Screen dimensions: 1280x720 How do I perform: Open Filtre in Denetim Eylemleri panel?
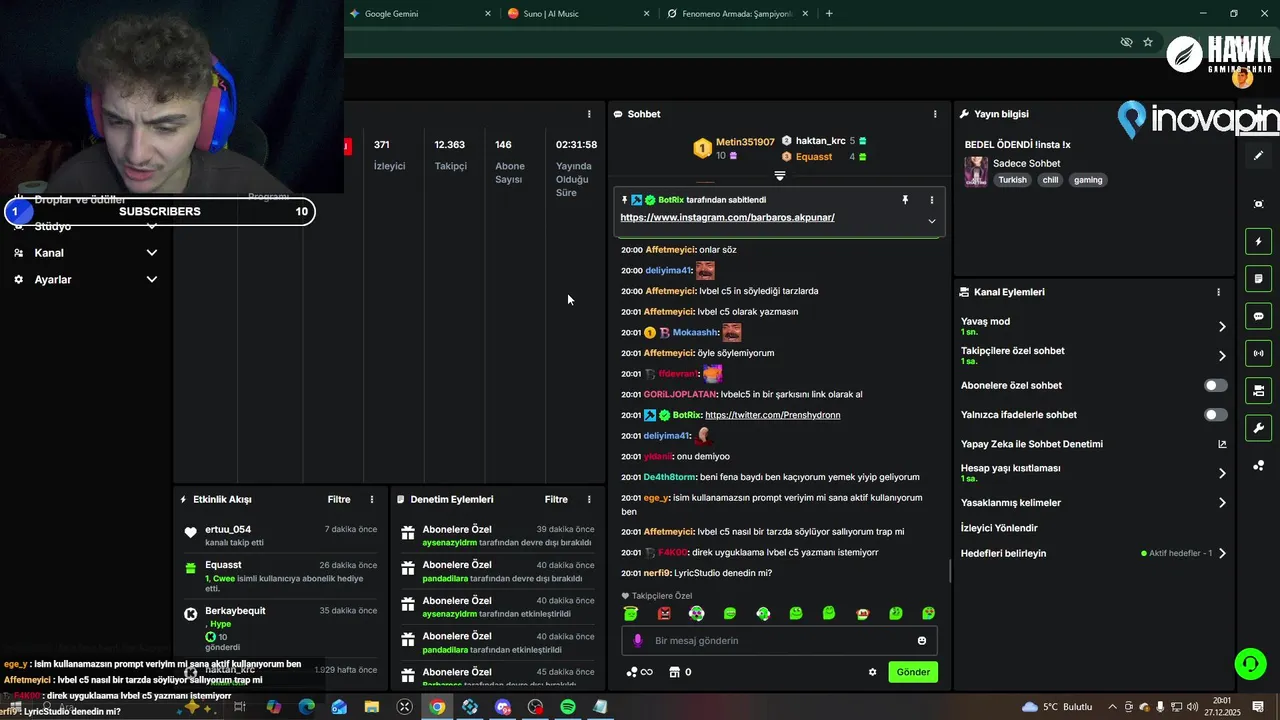[556, 499]
